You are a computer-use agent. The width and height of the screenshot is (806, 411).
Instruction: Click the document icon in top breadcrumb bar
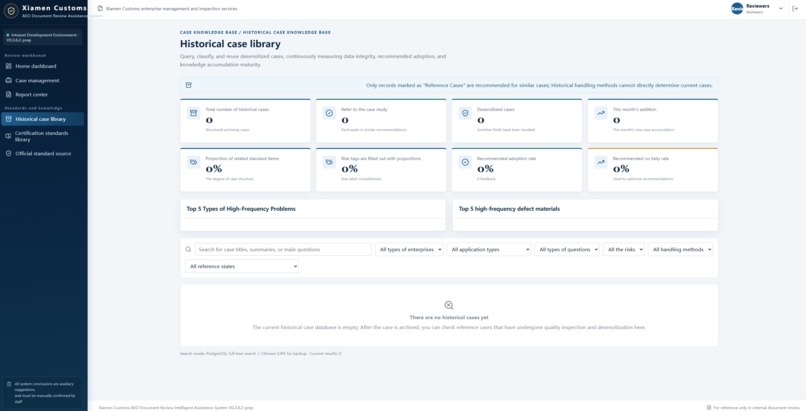(x=100, y=9)
